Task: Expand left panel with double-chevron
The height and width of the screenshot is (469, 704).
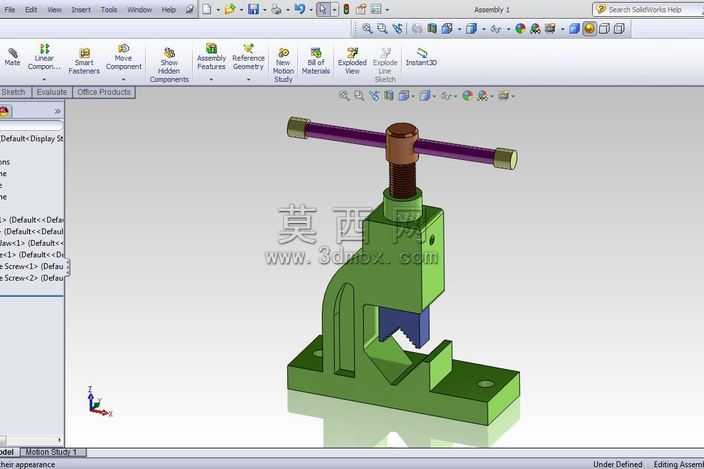Action: [57, 111]
